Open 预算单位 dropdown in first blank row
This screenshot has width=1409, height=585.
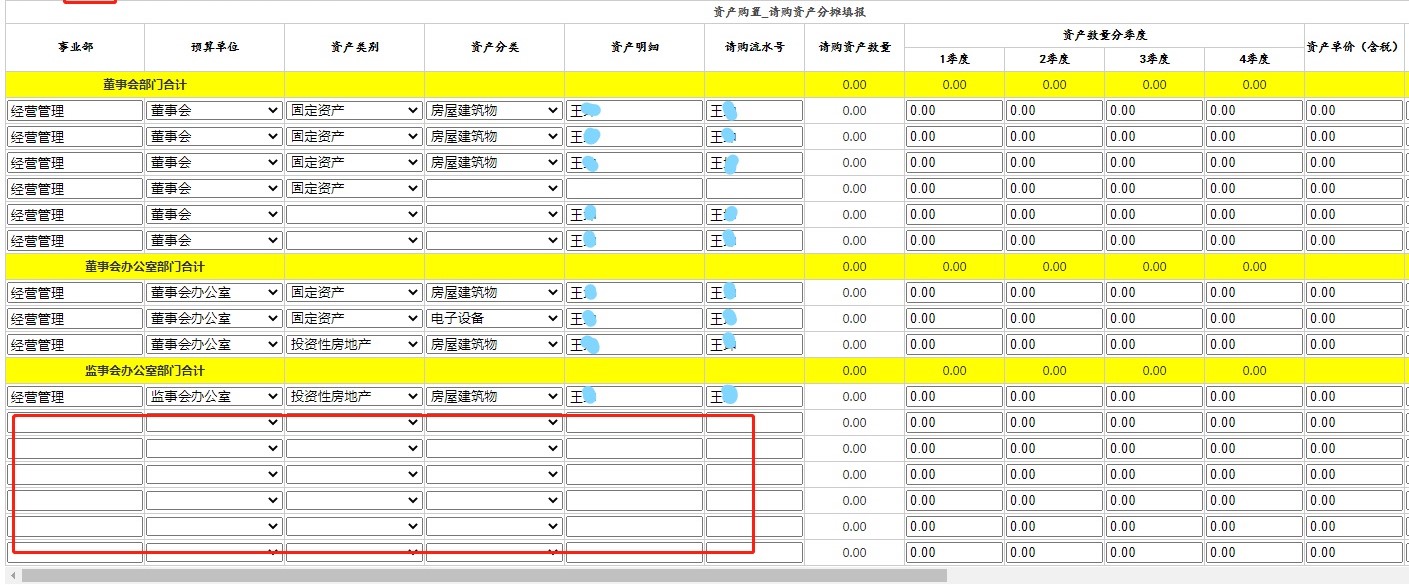[214, 422]
